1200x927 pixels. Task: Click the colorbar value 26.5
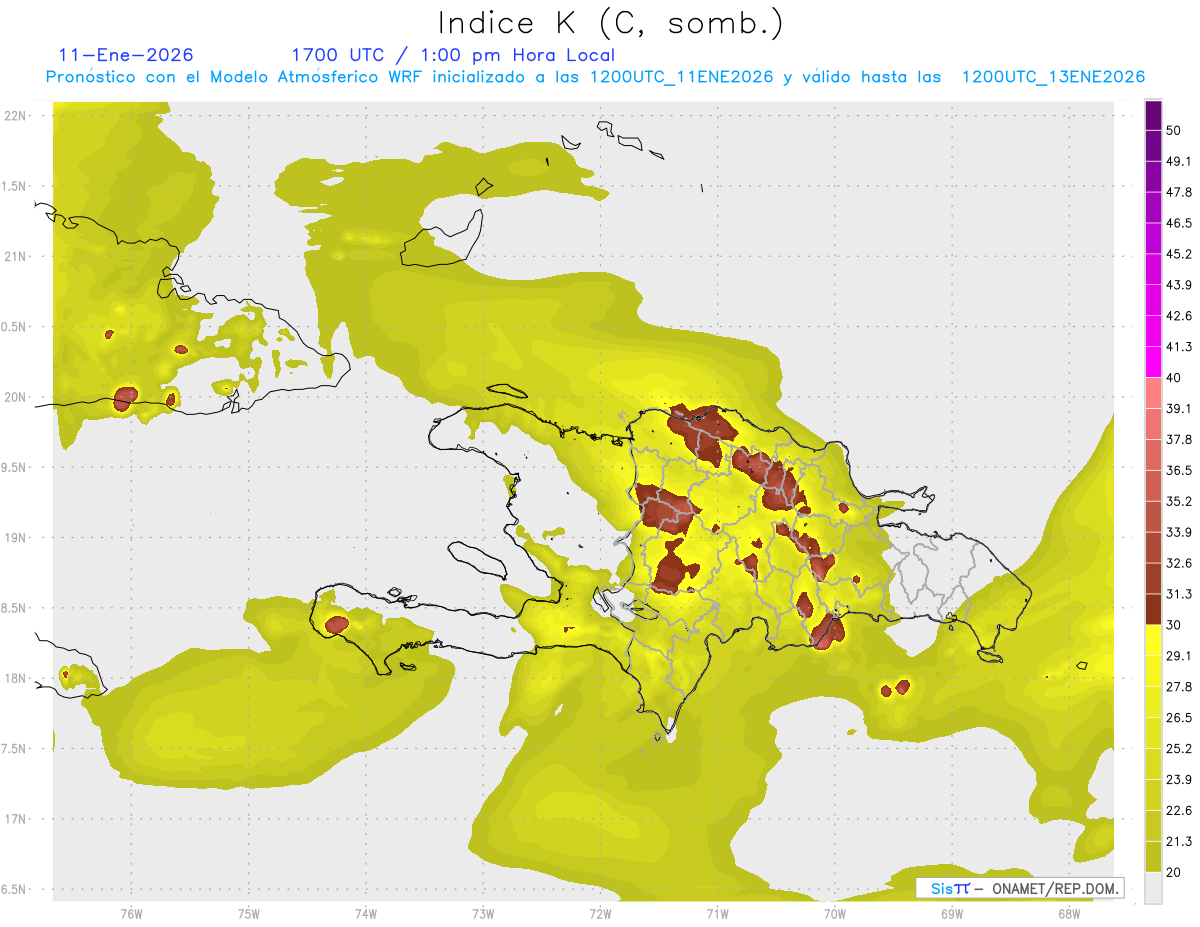point(1178,718)
